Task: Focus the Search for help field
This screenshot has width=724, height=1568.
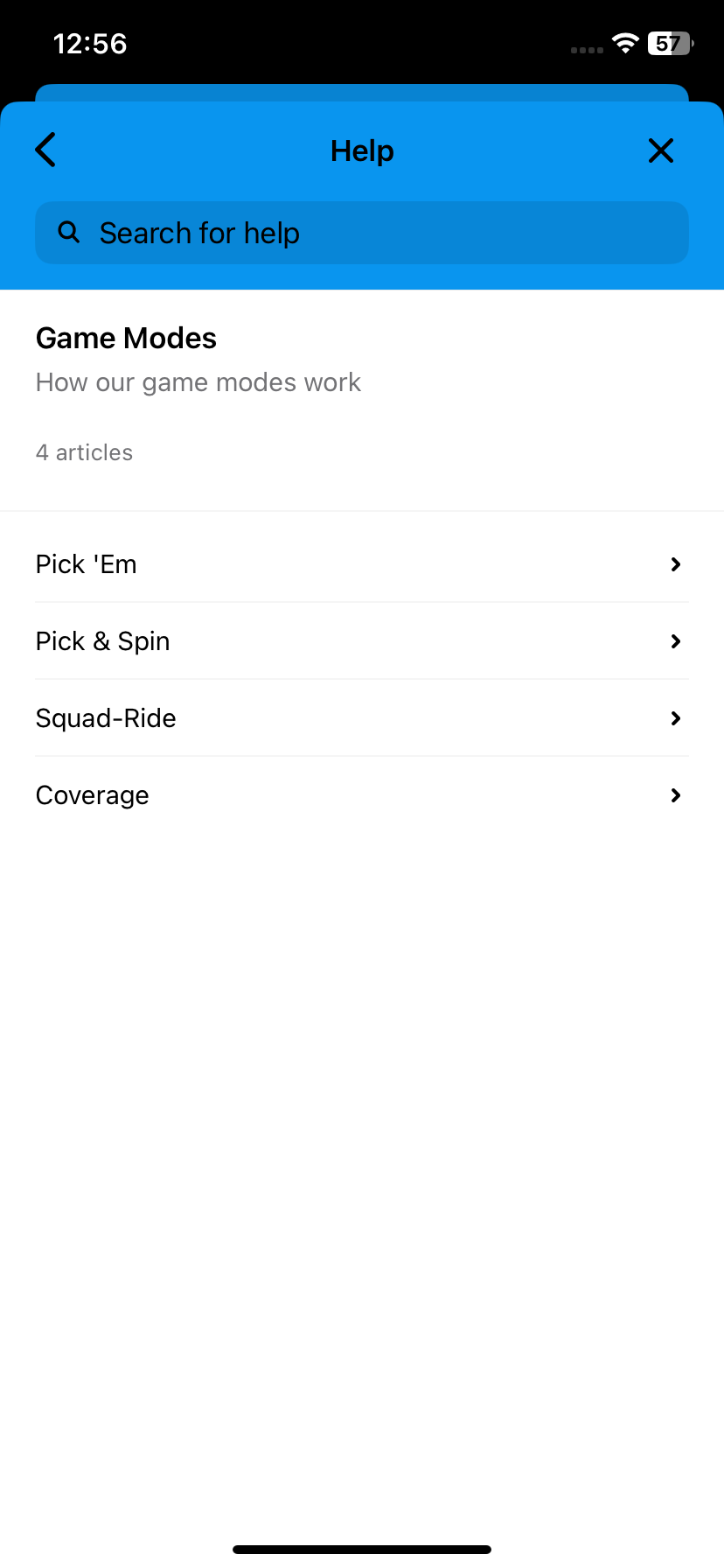Action: tap(362, 233)
